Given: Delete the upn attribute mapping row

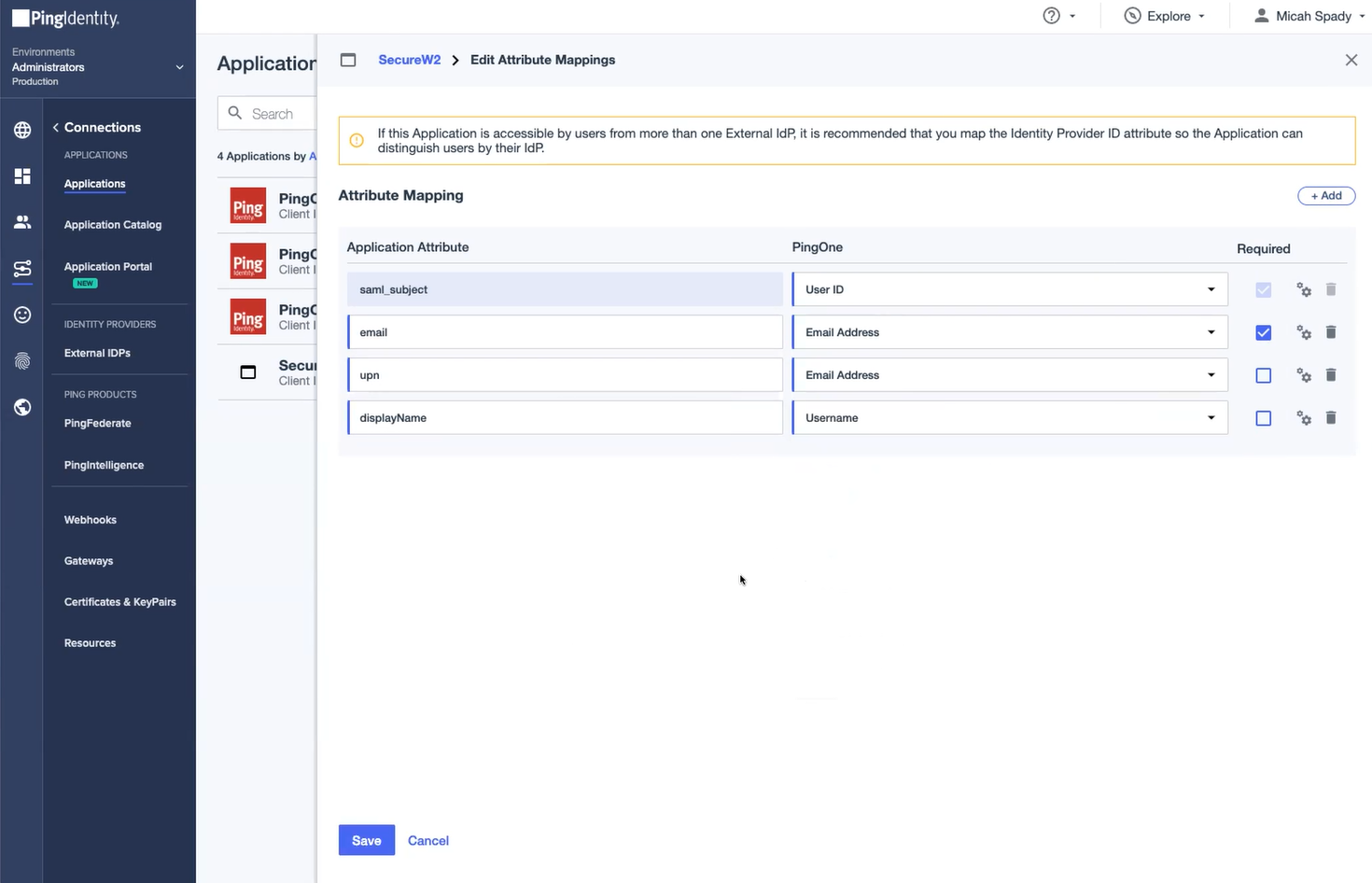Looking at the screenshot, I should [x=1331, y=375].
